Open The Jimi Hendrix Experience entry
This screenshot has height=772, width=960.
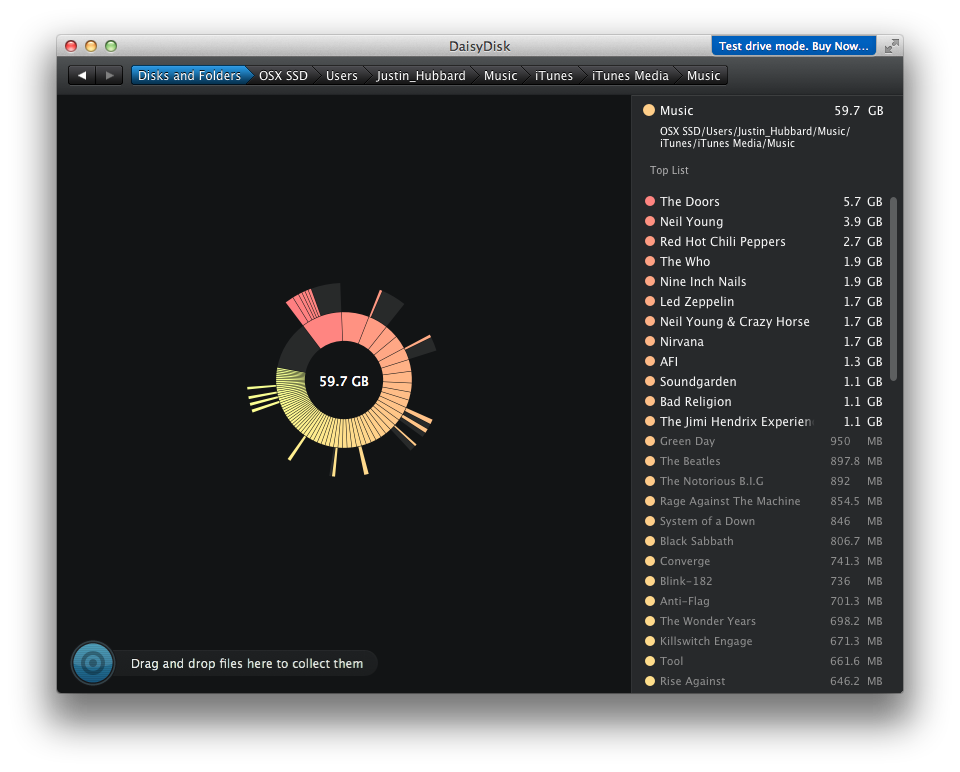click(x=763, y=422)
